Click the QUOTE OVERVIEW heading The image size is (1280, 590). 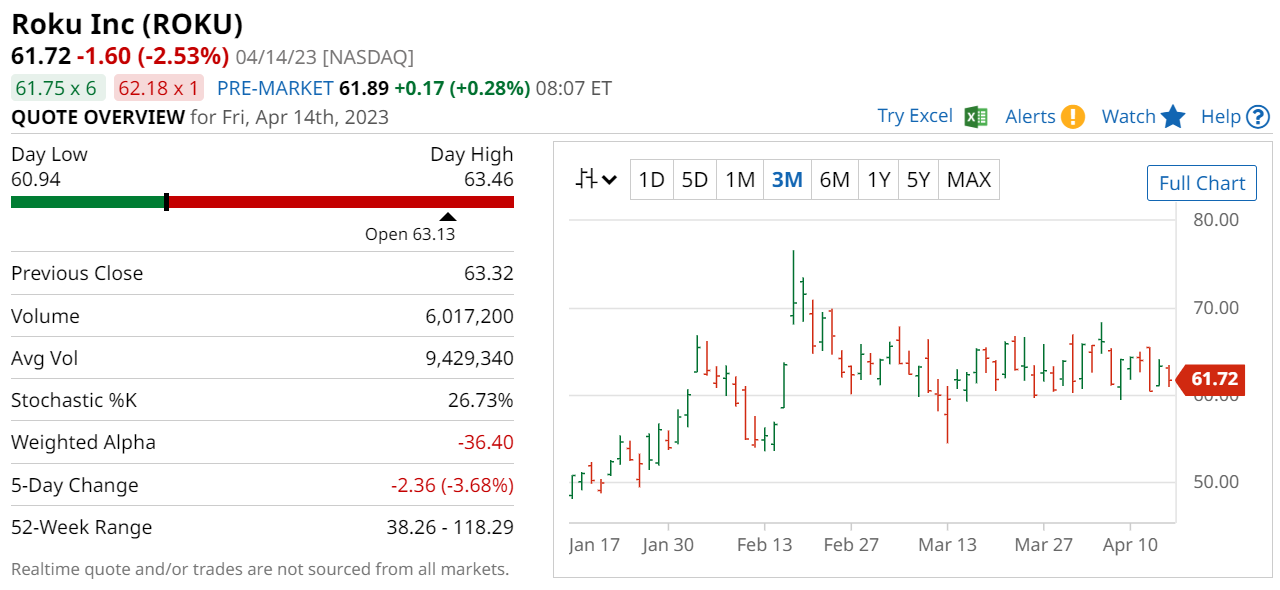tap(98, 117)
